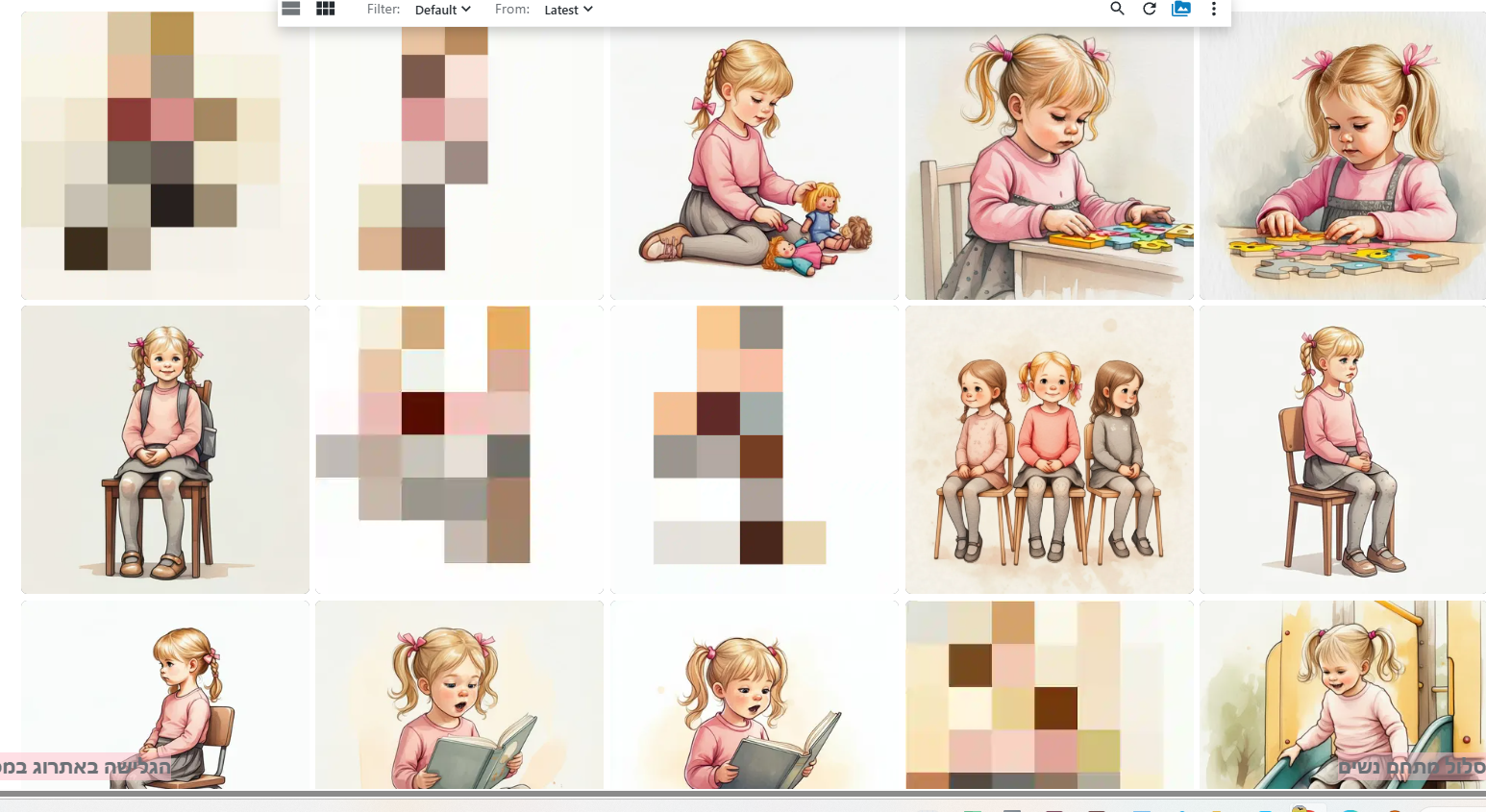Open pixelated thumbnail left of three girls
The width and height of the screenshot is (1486, 812).
click(755, 450)
